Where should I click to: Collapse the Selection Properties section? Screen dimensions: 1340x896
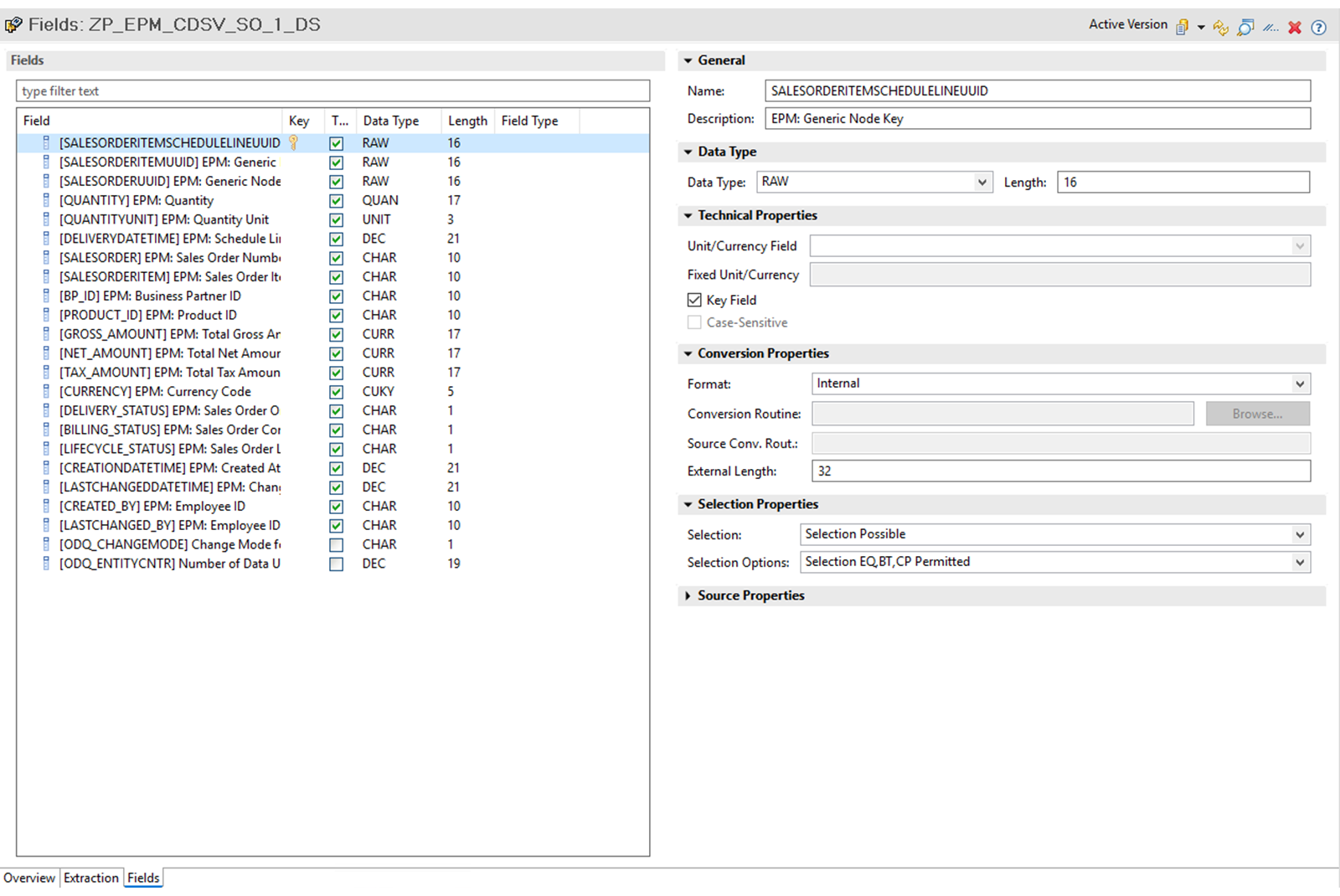tap(688, 504)
